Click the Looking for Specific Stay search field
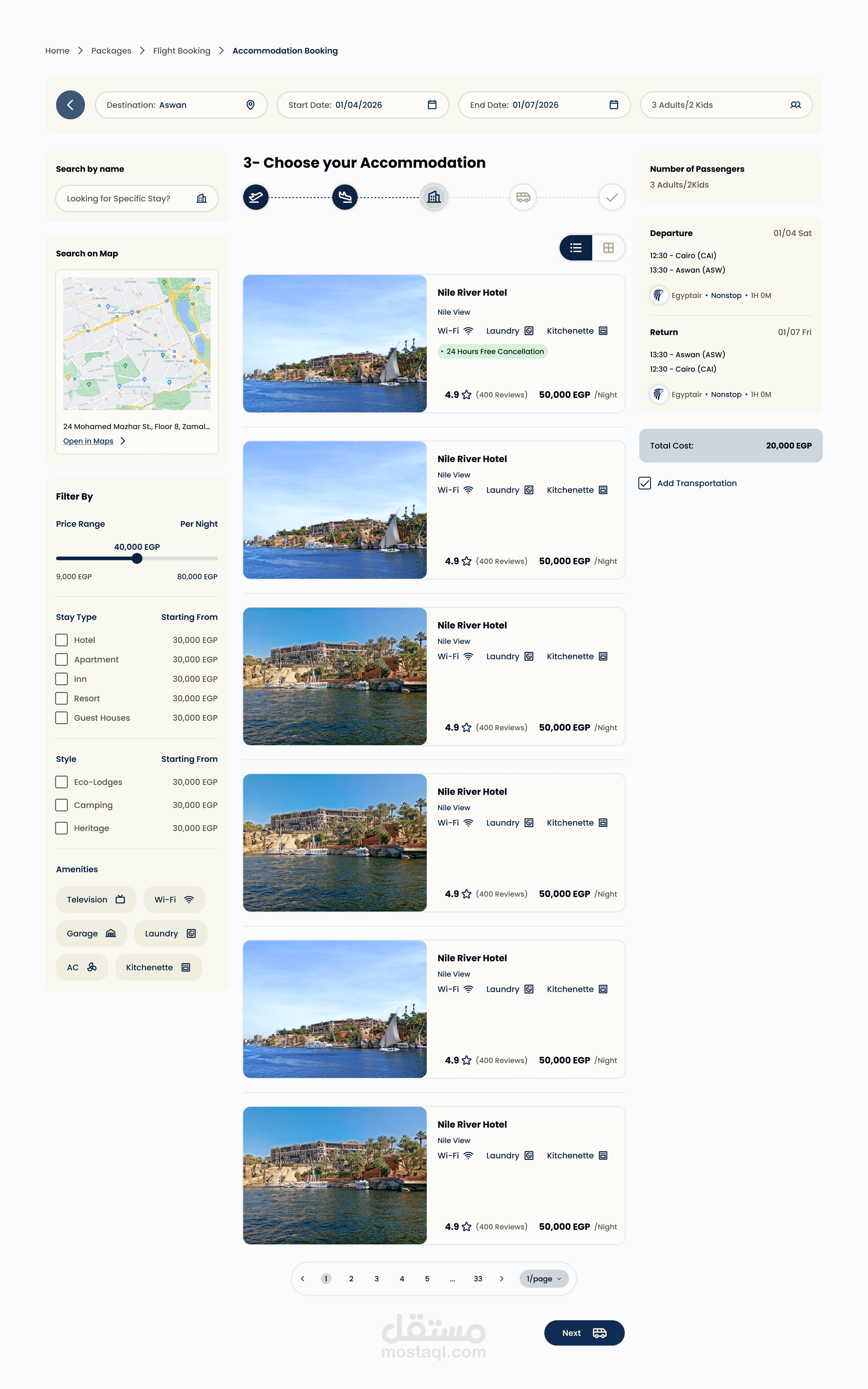This screenshot has width=868, height=1389. (x=126, y=198)
